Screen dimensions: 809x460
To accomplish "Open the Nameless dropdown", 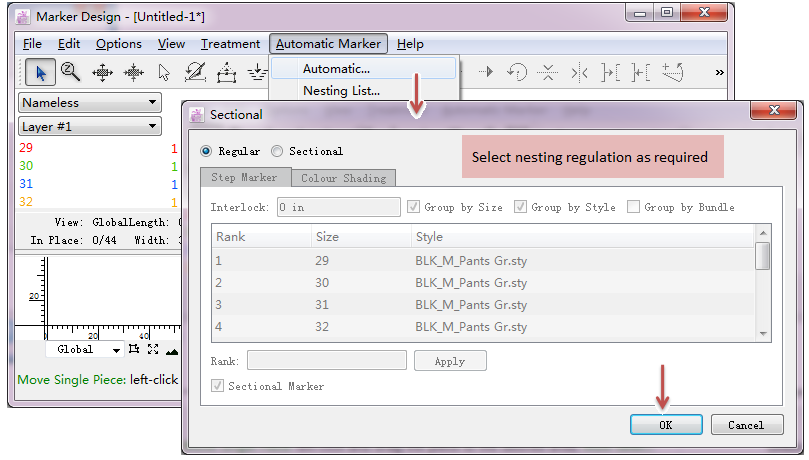I will 90,102.
